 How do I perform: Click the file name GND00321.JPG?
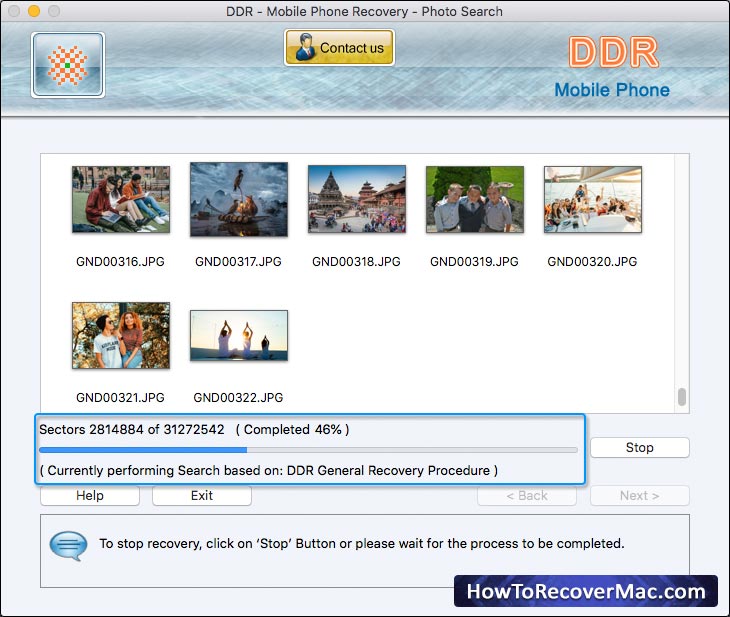tap(121, 398)
